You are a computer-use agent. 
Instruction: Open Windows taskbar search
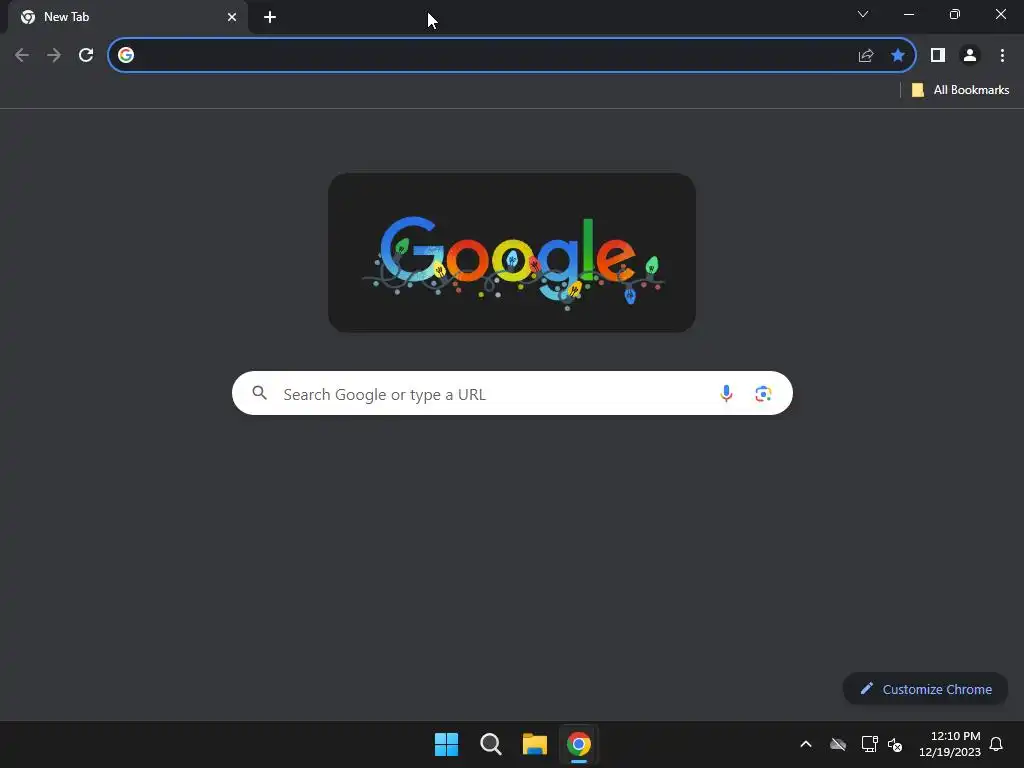click(x=490, y=744)
